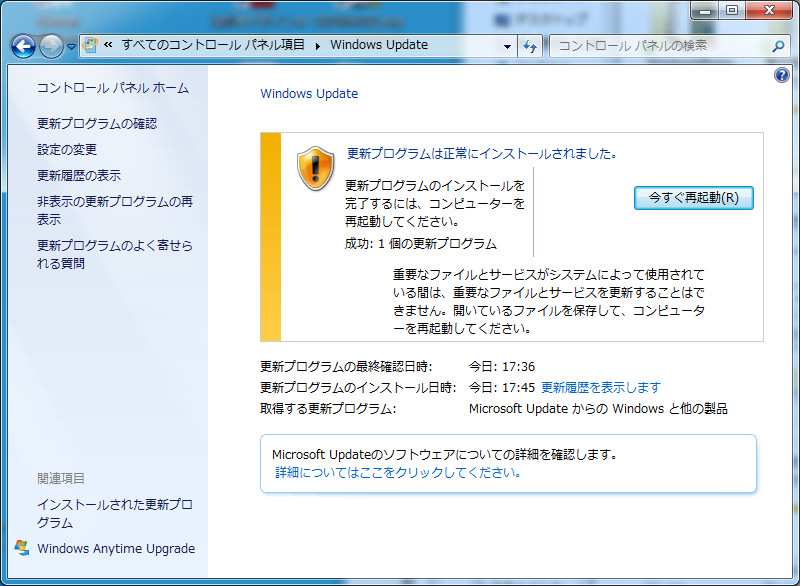Click the double chevron in address bar
Screen dimensions: 800x586
click(108, 45)
